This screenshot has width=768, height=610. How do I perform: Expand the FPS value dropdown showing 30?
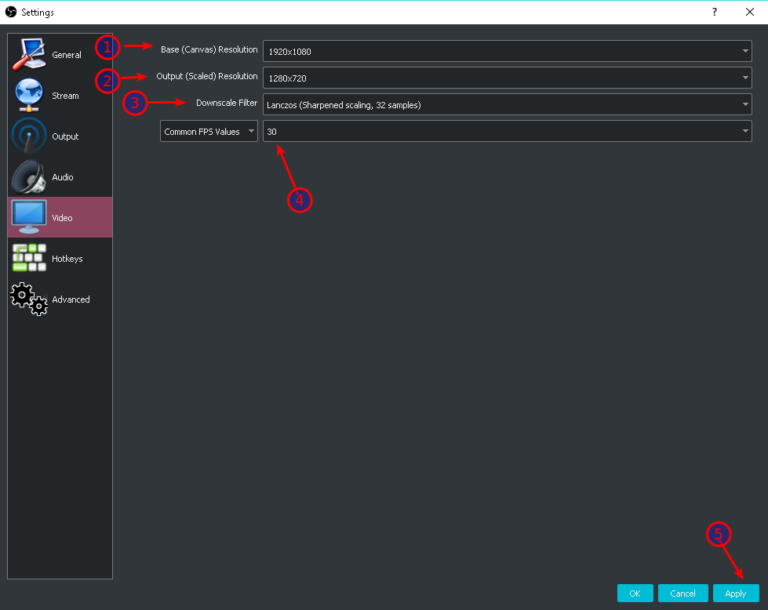pyautogui.click(x=507, y=131)
